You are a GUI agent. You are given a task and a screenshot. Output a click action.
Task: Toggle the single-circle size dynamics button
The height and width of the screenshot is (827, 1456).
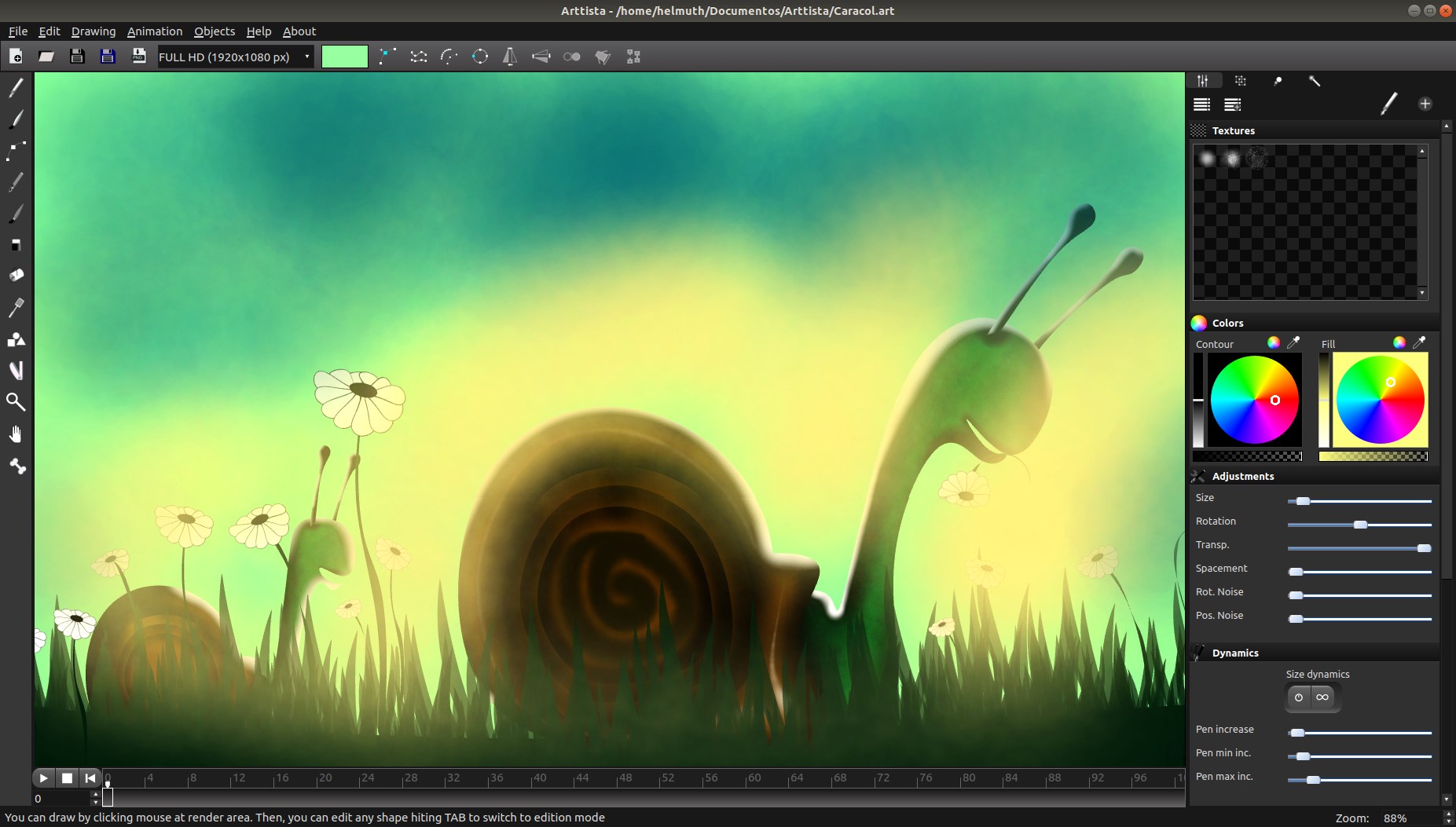[x=1299, y=697]
